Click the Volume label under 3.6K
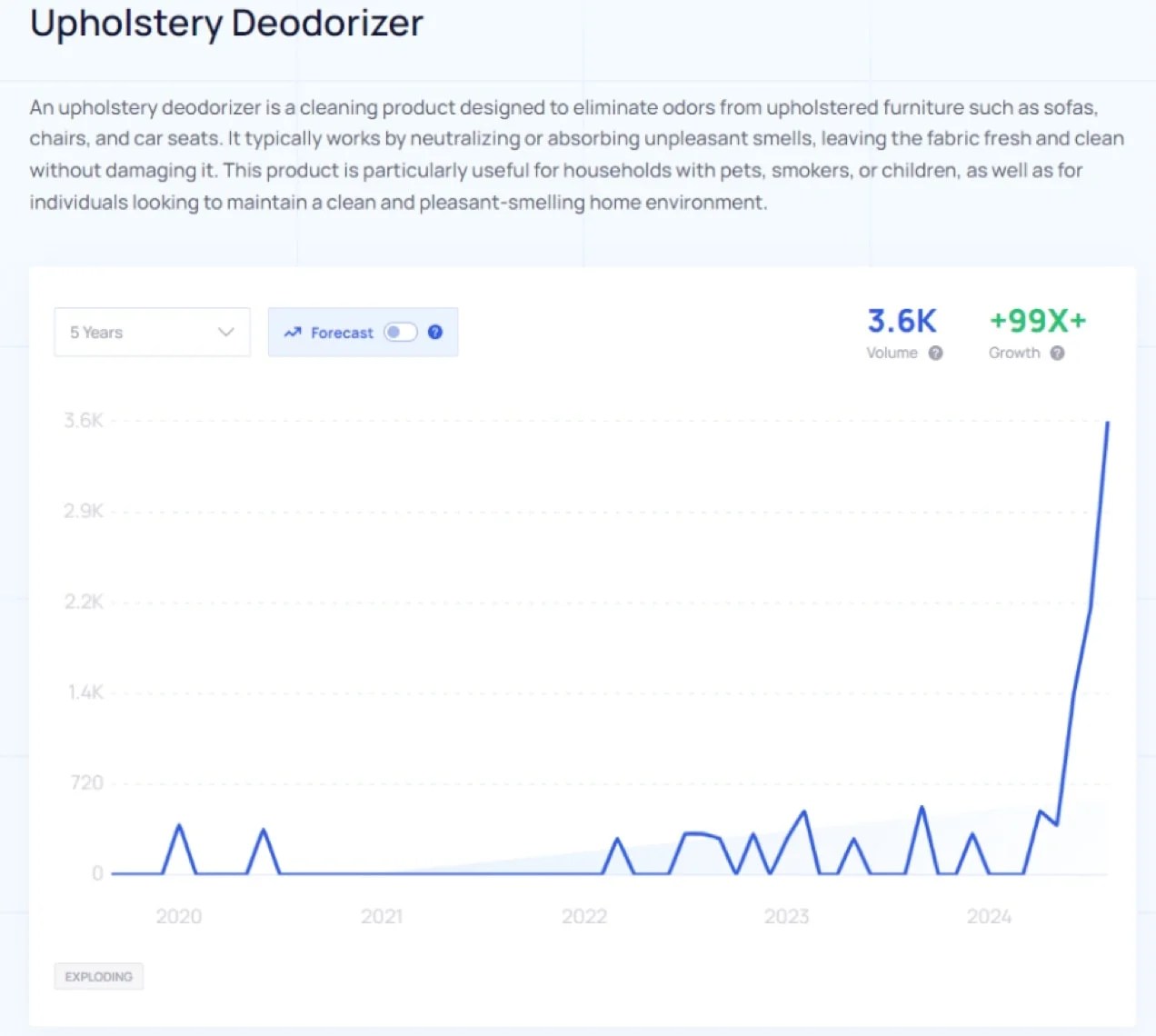The width and height of the screenshot is (1156, 1036). (x=892, y=354)
